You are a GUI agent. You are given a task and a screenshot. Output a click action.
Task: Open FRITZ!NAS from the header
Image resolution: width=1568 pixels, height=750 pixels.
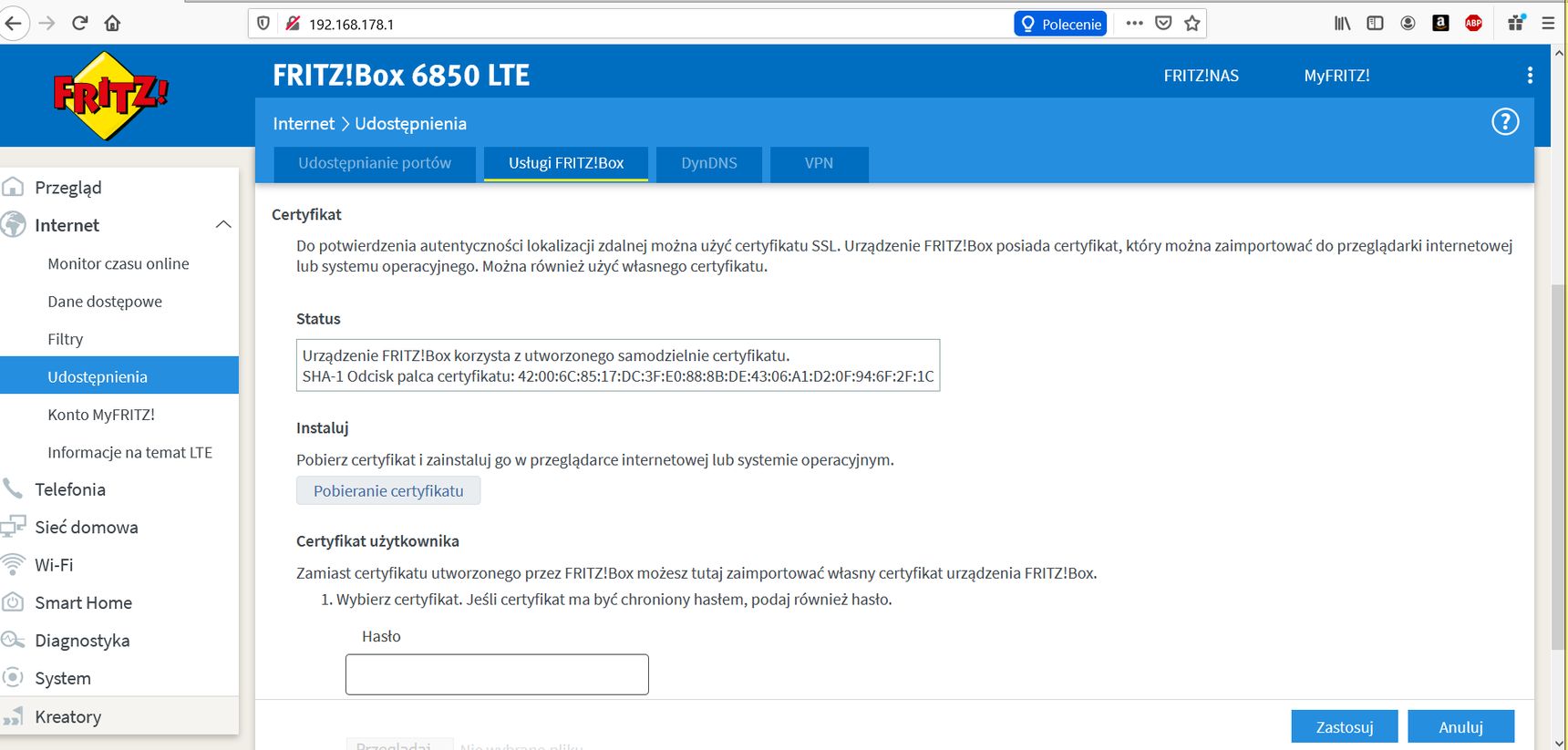click(x=1201, y=76)
